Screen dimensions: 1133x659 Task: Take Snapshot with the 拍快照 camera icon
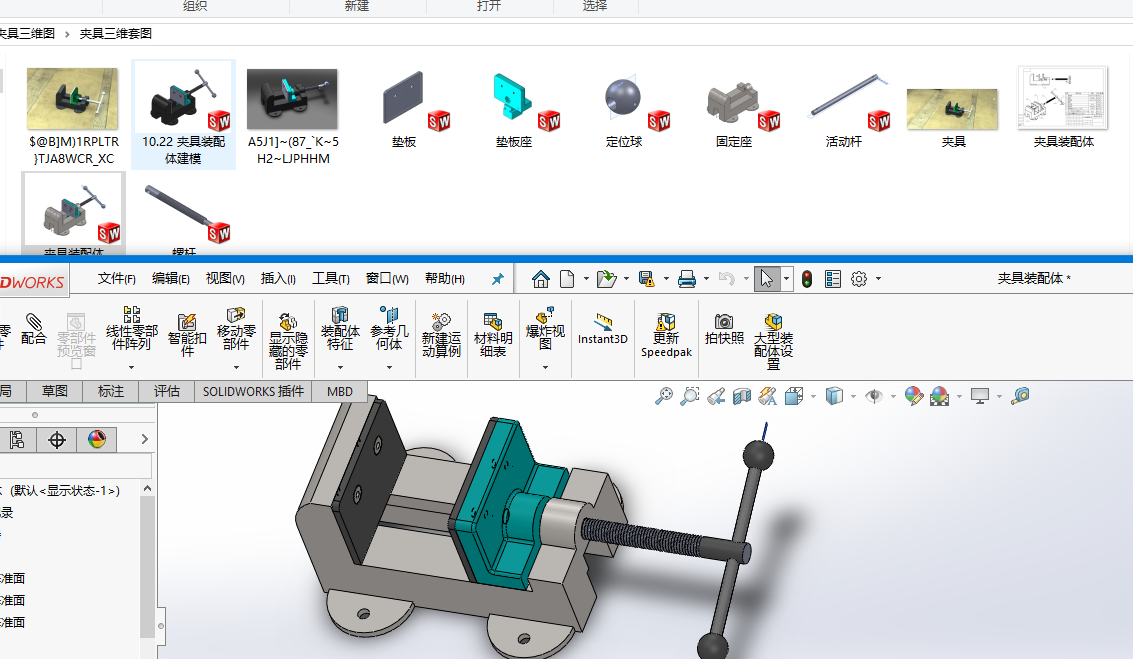tap(724, 329)
